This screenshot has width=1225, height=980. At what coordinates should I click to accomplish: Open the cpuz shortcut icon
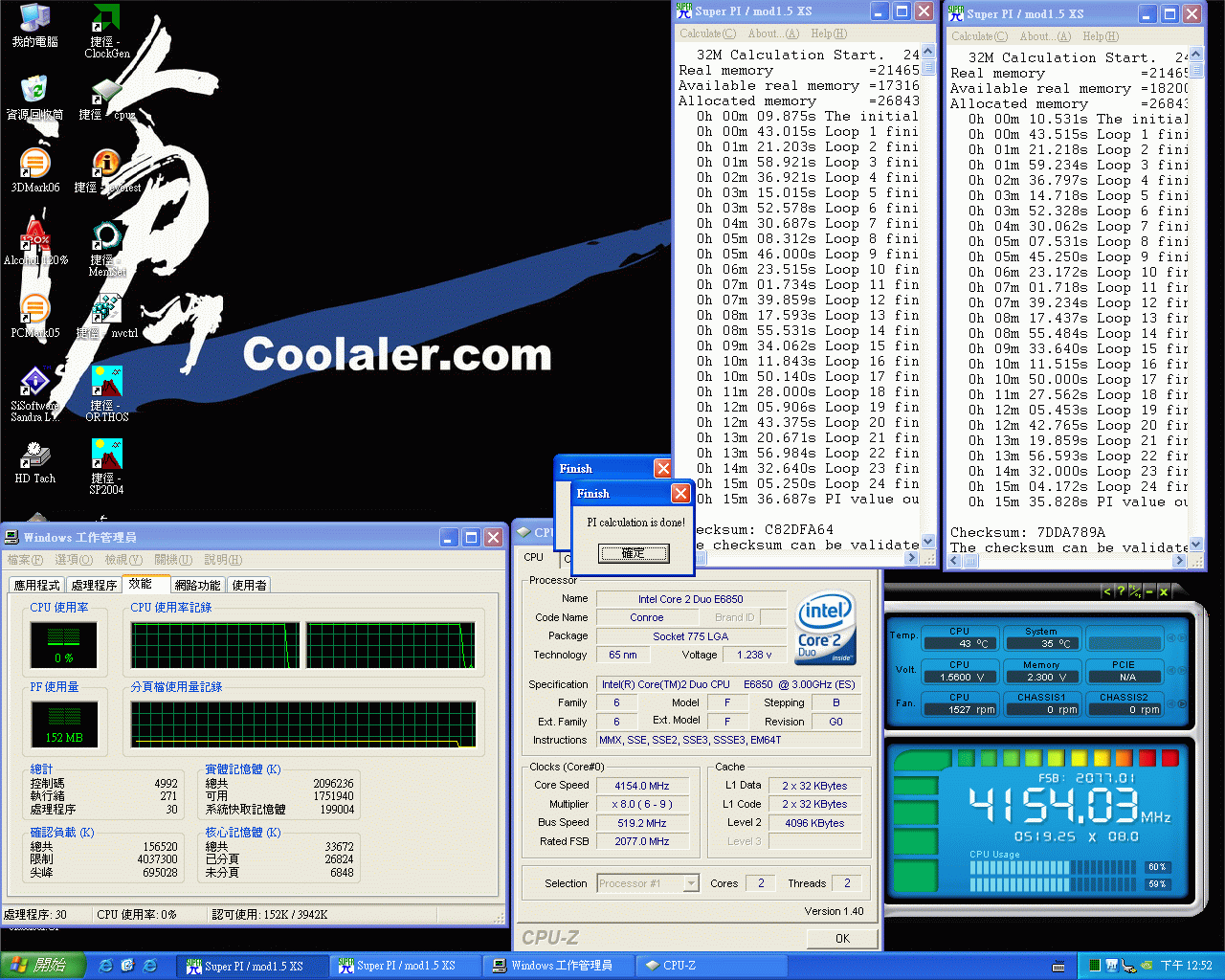pos(106,99)
